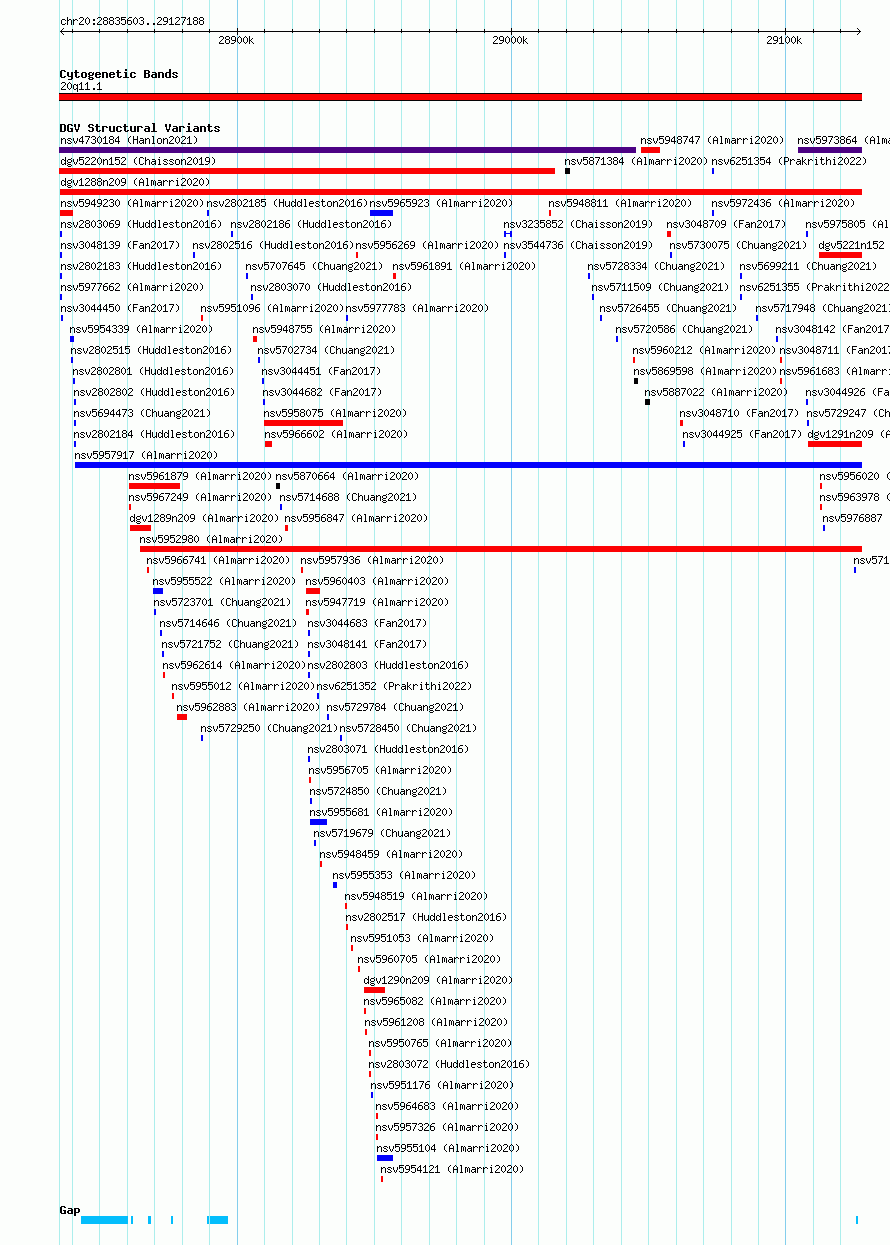Select nsv3048141 (Fan2017) label
The image size is (890, 1245).
tap(367, 644)
